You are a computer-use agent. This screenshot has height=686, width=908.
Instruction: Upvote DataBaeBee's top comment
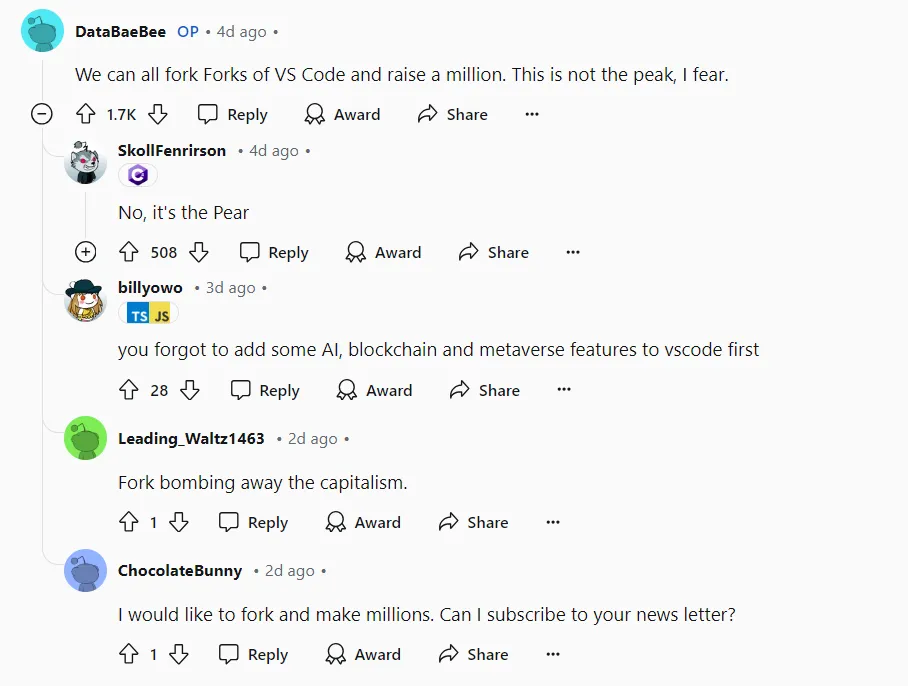86,114
